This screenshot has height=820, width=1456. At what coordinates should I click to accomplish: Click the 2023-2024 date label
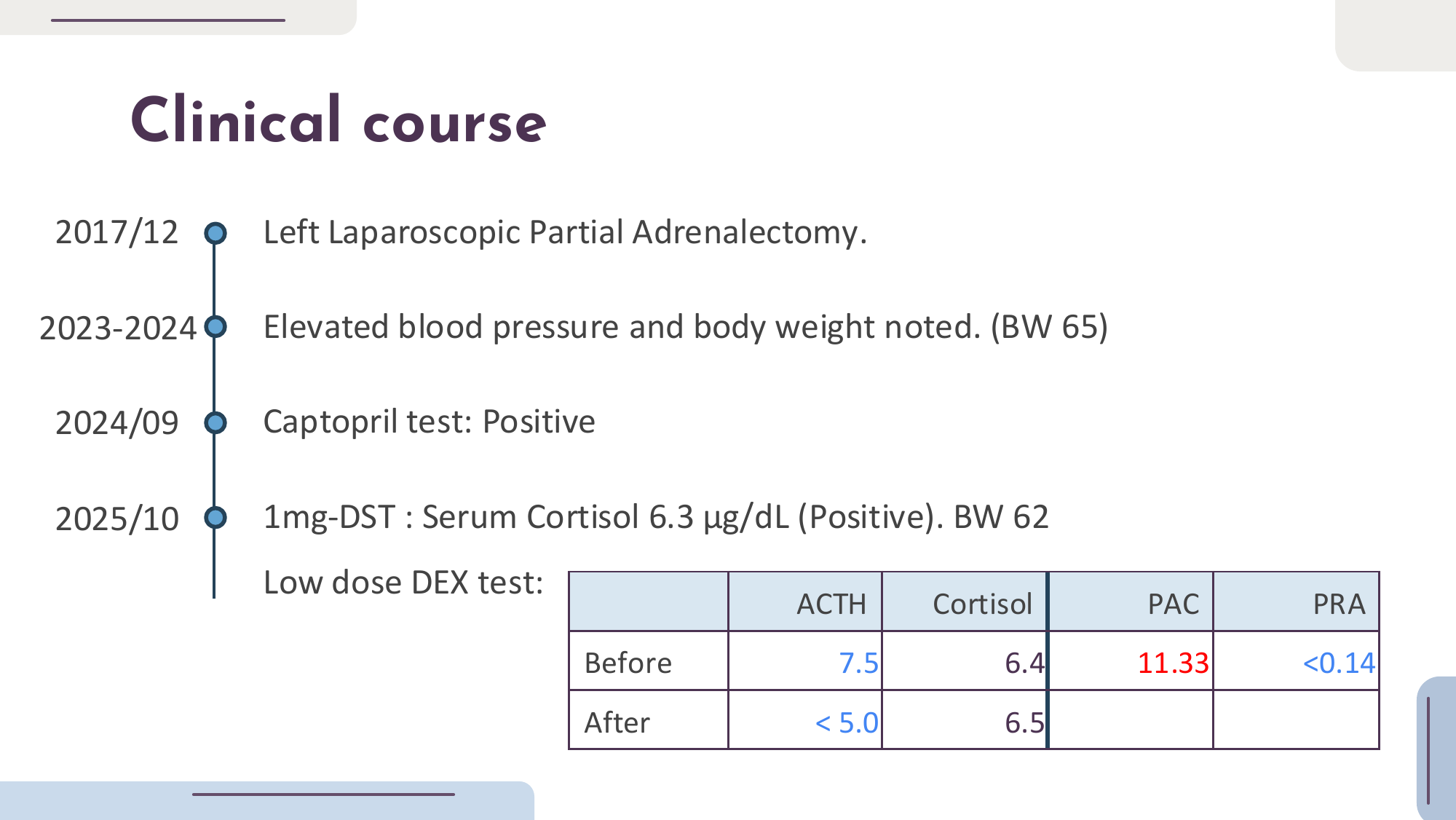118,328
